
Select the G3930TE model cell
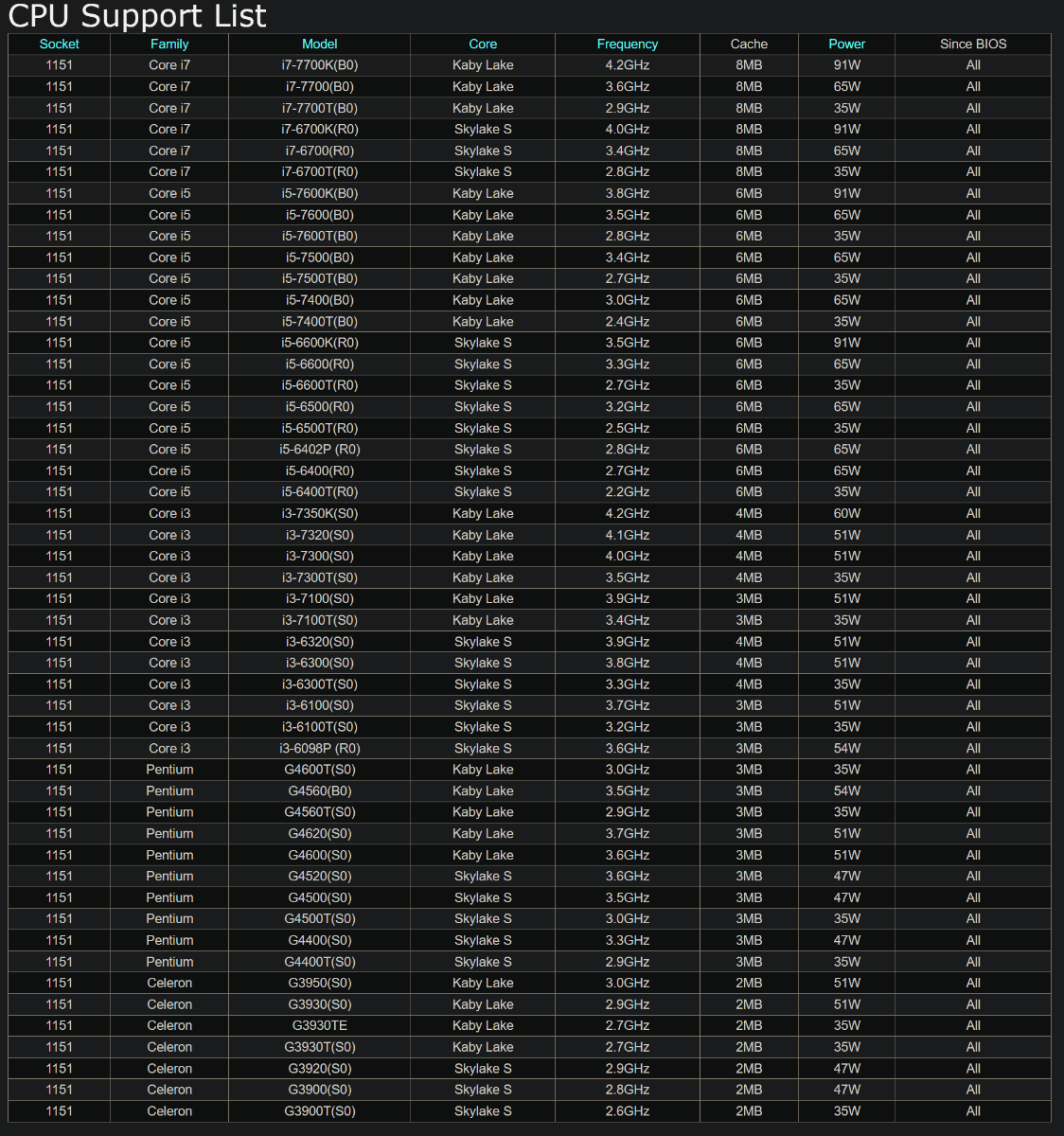(320, 1025)
